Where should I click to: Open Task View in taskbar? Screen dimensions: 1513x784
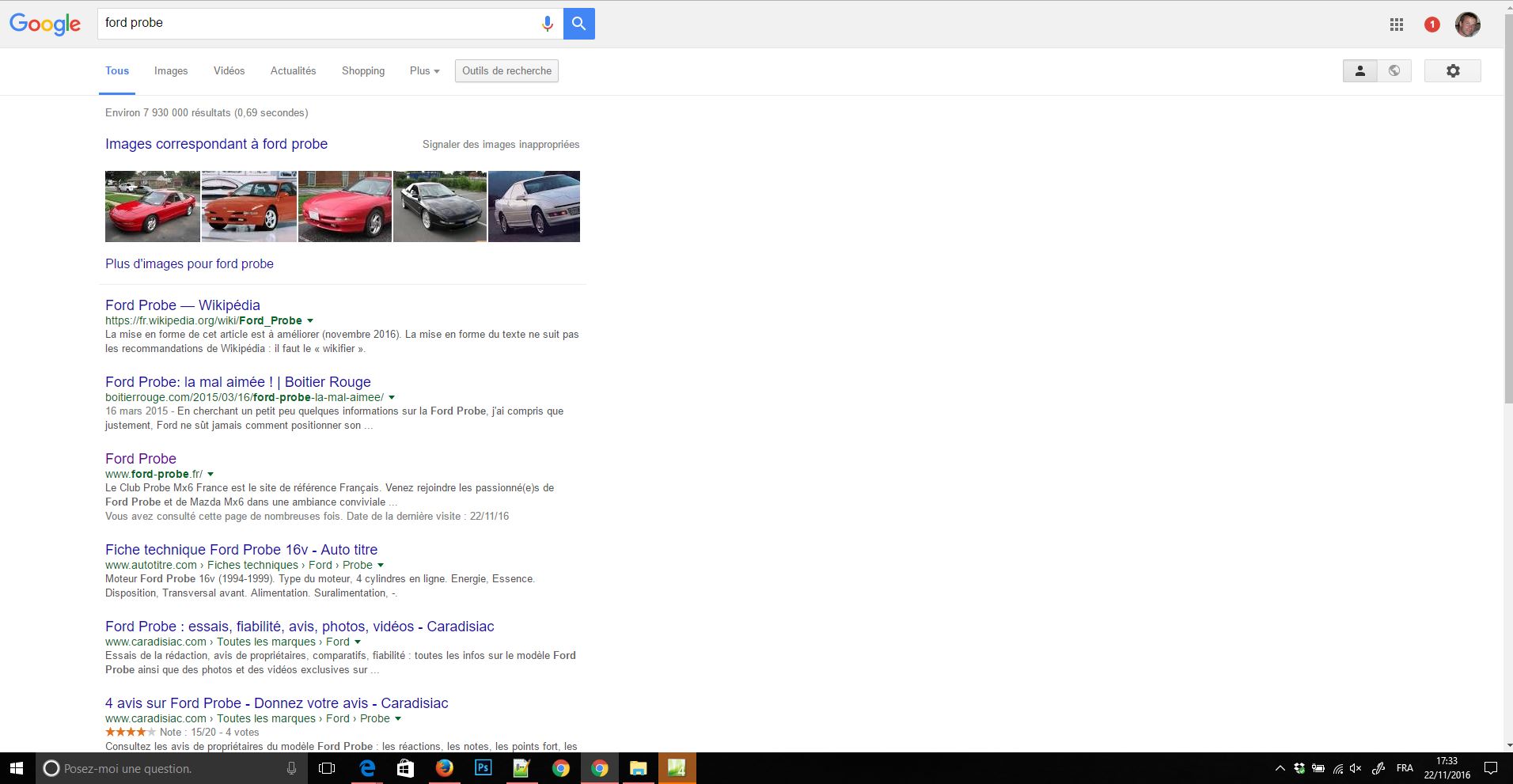coord(326,768)
